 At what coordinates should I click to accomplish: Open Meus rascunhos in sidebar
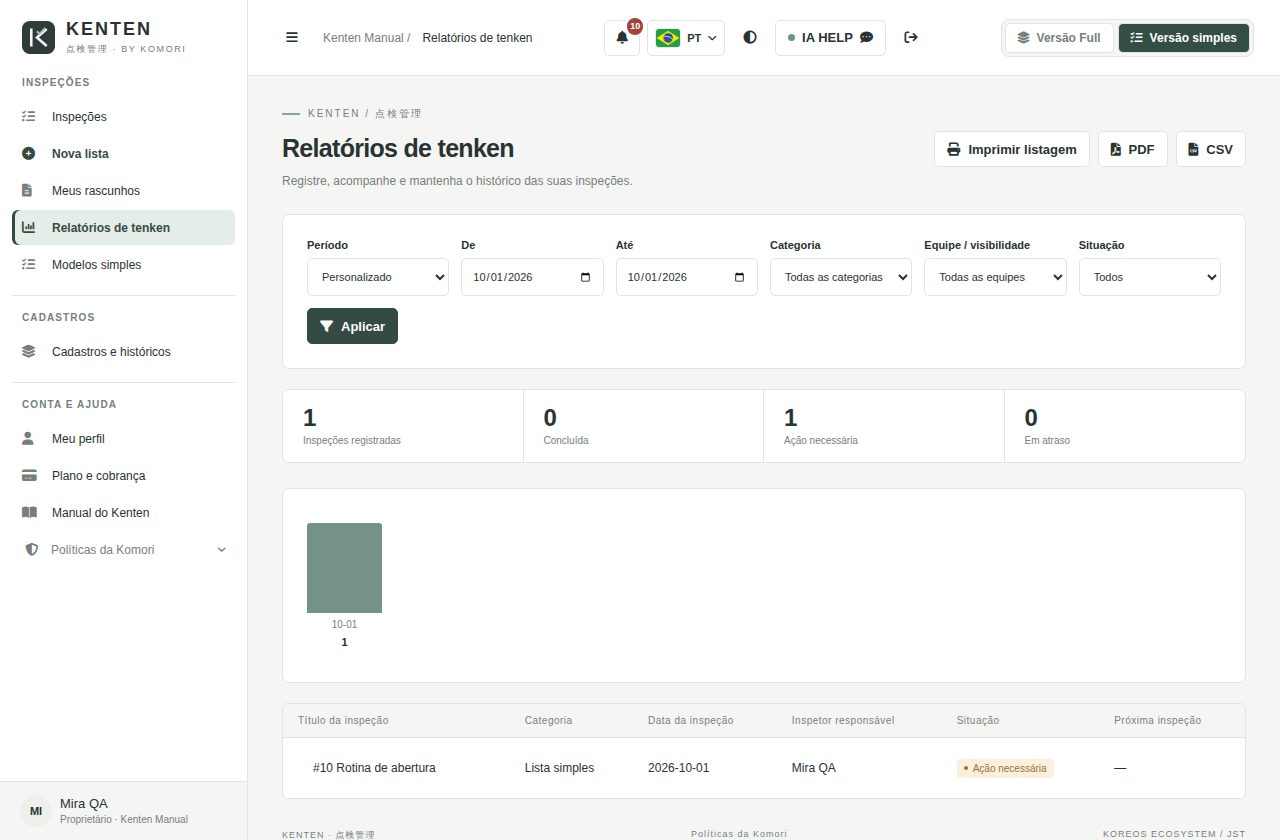[124, 191]
